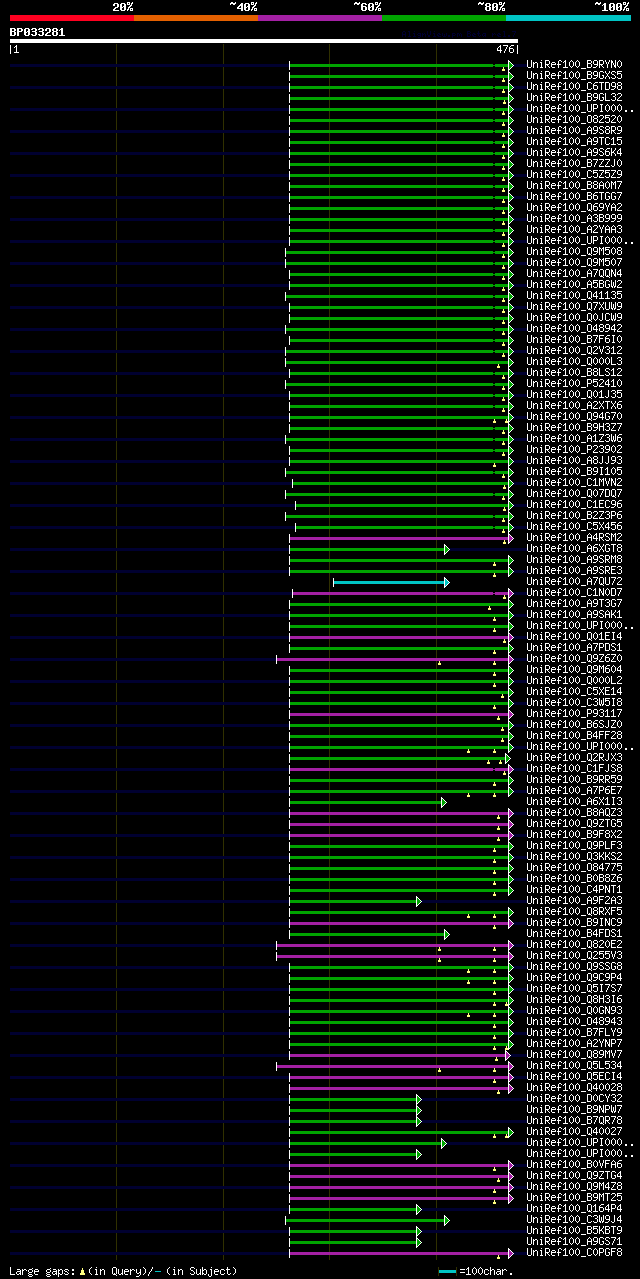
Task: Click the short green bar for UniRef100_A9F2A3
Action: coord(355,901)
